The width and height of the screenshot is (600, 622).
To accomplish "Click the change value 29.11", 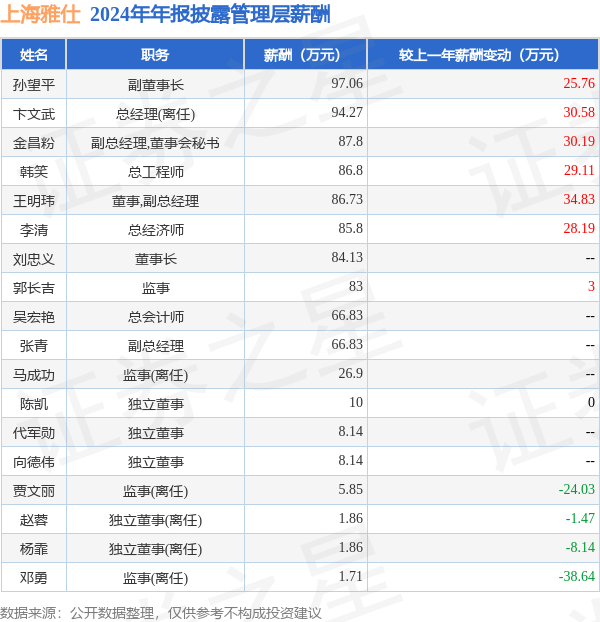I will (x=579, y=170).
